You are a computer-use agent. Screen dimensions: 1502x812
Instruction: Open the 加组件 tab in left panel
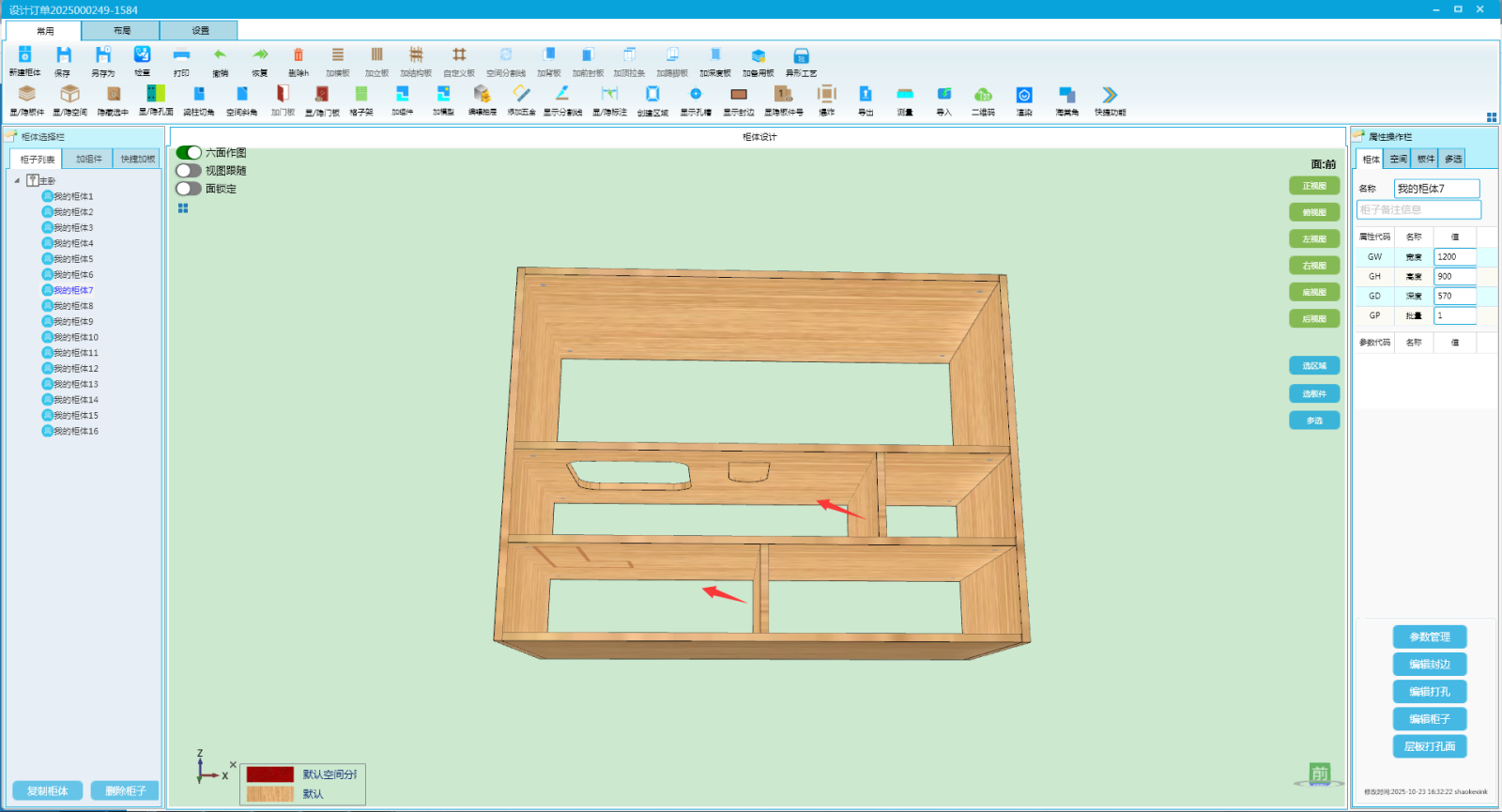click(89, 160)
